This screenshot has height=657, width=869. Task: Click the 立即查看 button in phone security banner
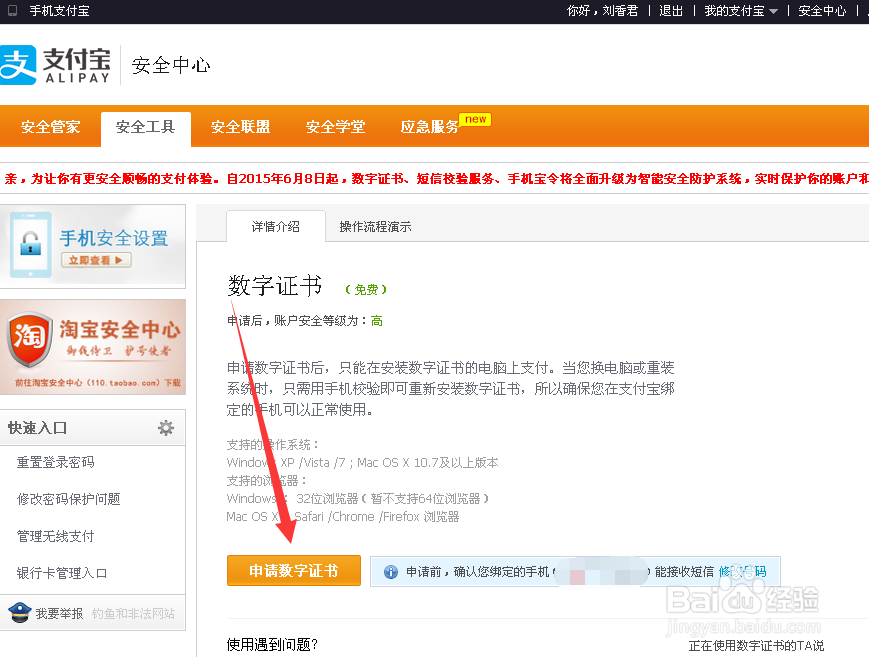tap(96, 260)
